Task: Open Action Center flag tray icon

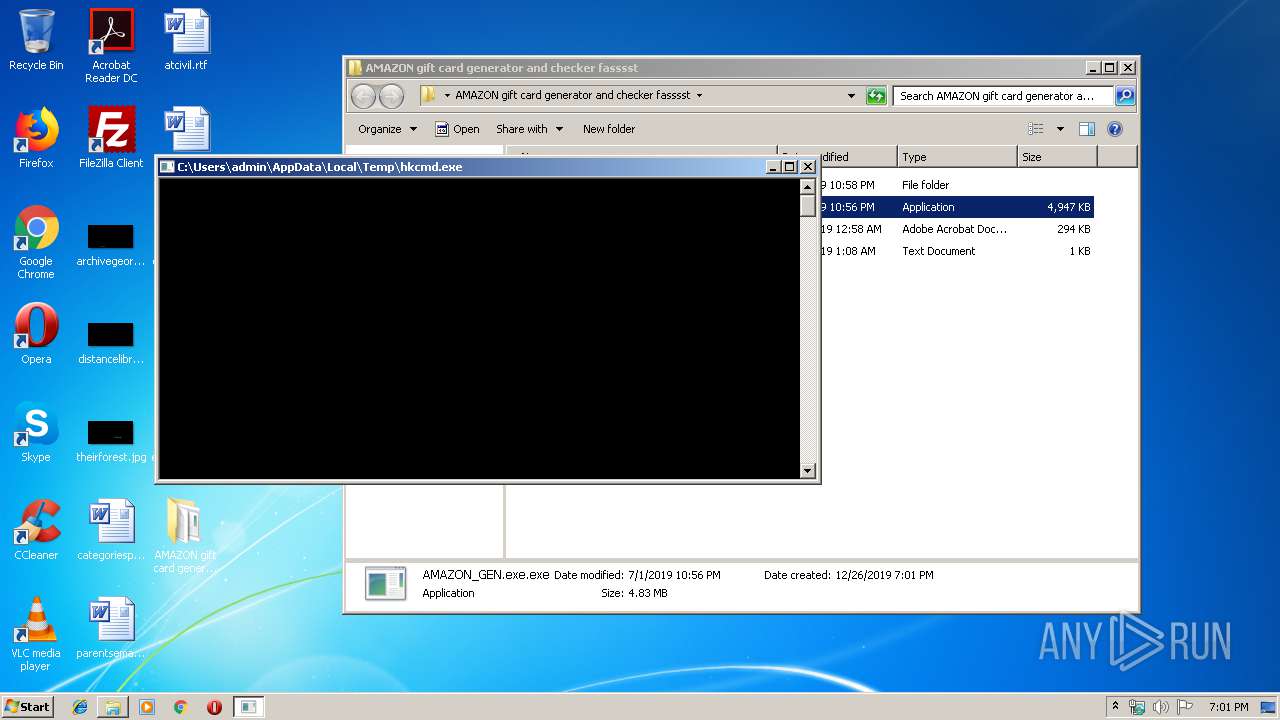Action: (1185, 707)
